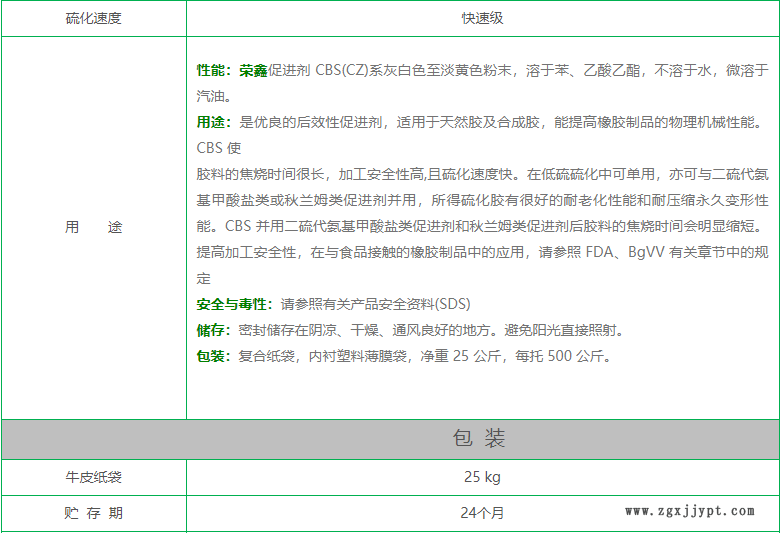The width and height of the screenshot is (782, 533).
Task: Select the 快速级 value cell
Action: (482, 18)
